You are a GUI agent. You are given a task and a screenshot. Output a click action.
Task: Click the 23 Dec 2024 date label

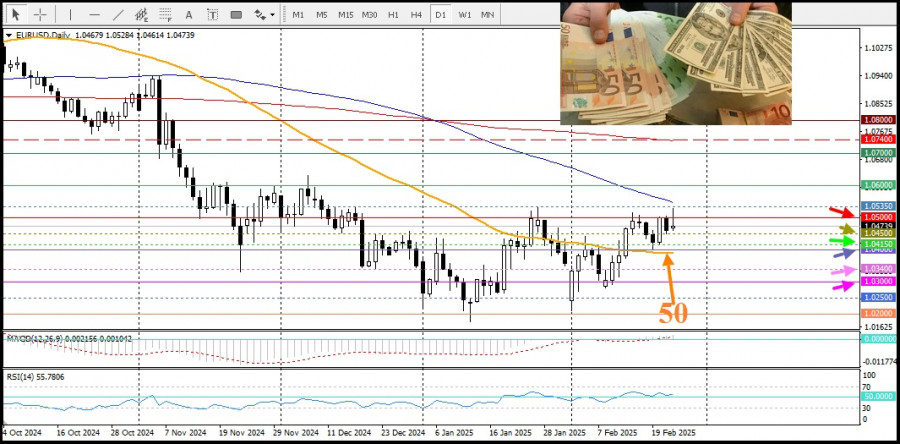click(x=405, y=433)
